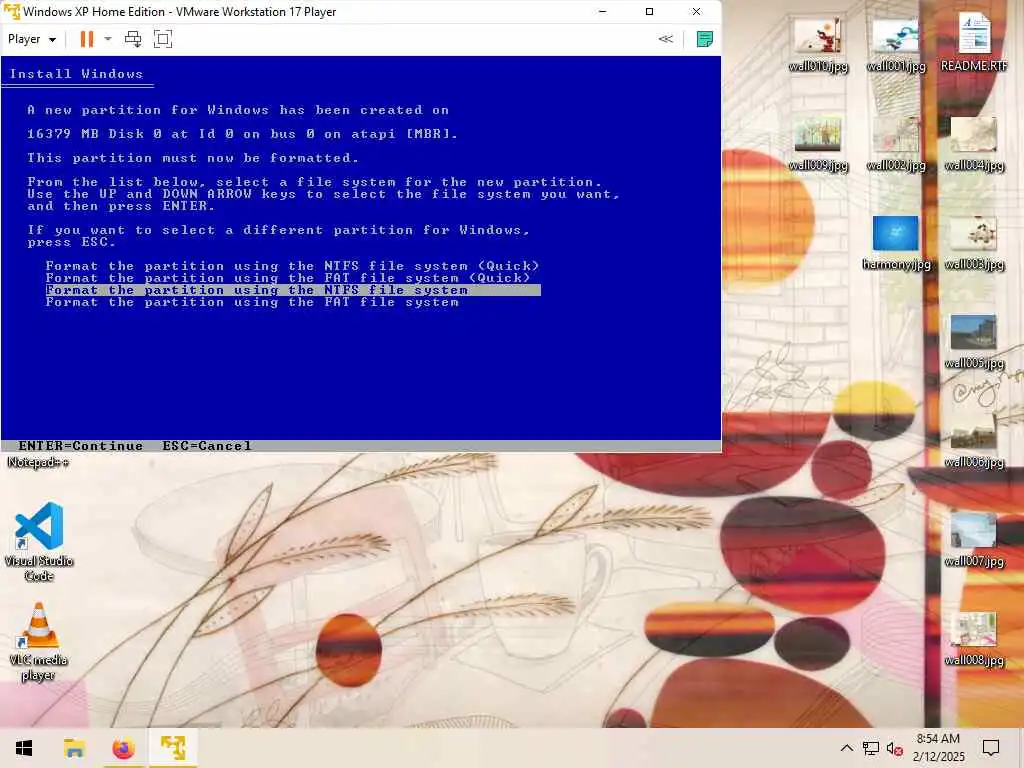Enter full screen mode icon in VMware

click(163, 39)
